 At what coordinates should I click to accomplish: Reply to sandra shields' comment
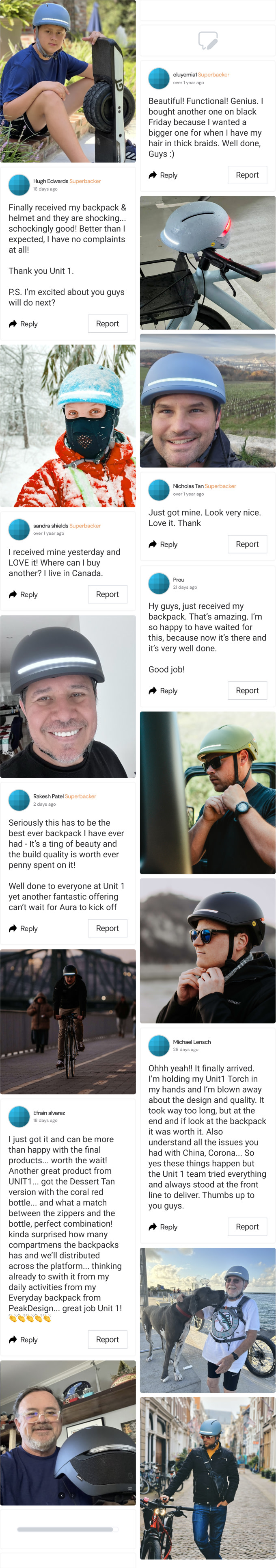click(x=23, y=595)
